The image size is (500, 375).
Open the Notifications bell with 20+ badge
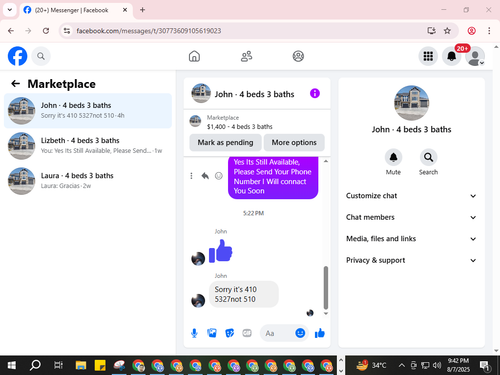click(x=452, y=56)
